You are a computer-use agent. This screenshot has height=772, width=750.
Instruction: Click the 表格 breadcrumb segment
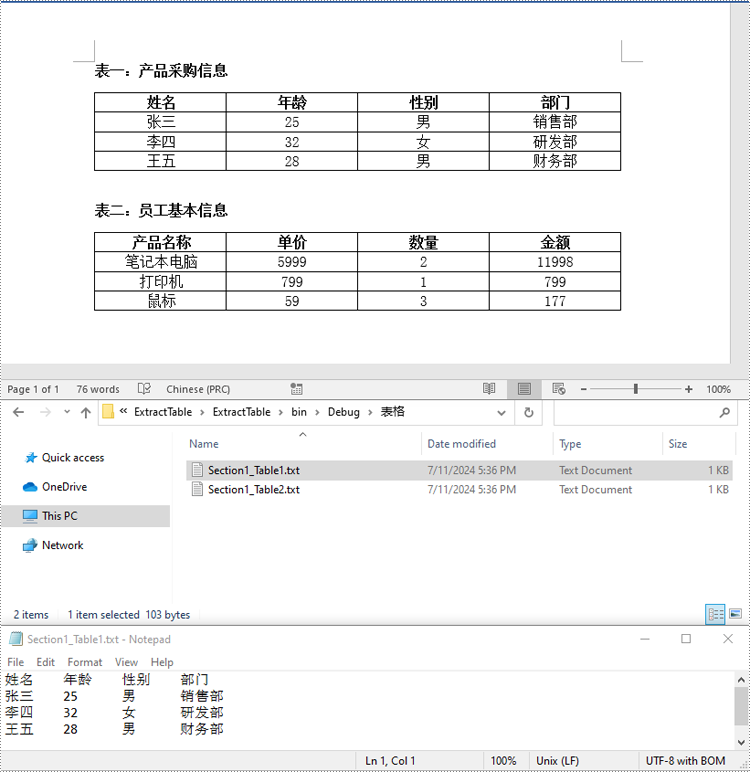click(392, 412)
